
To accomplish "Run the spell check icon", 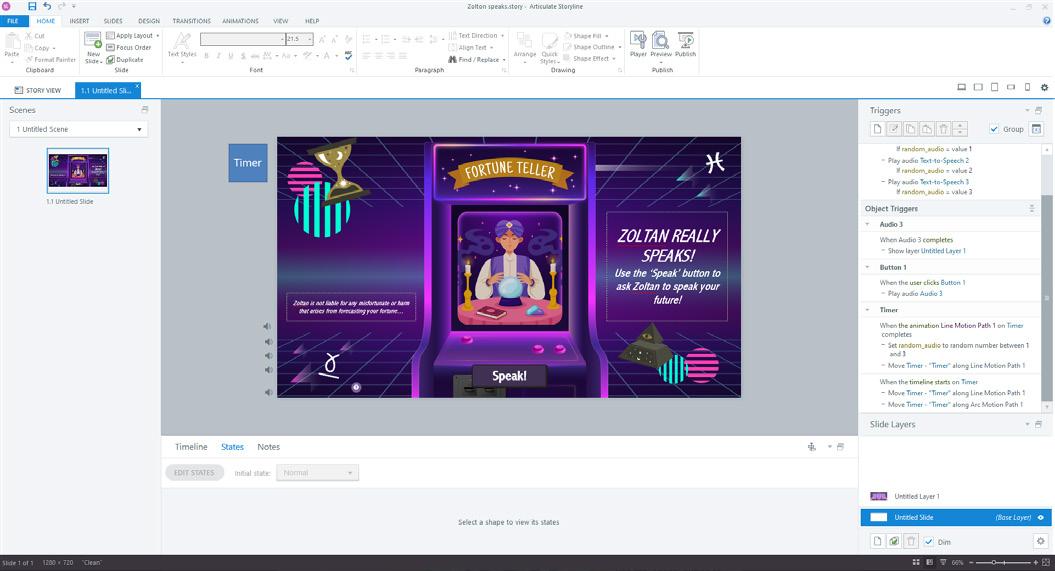I will click(x=349, y=56).
